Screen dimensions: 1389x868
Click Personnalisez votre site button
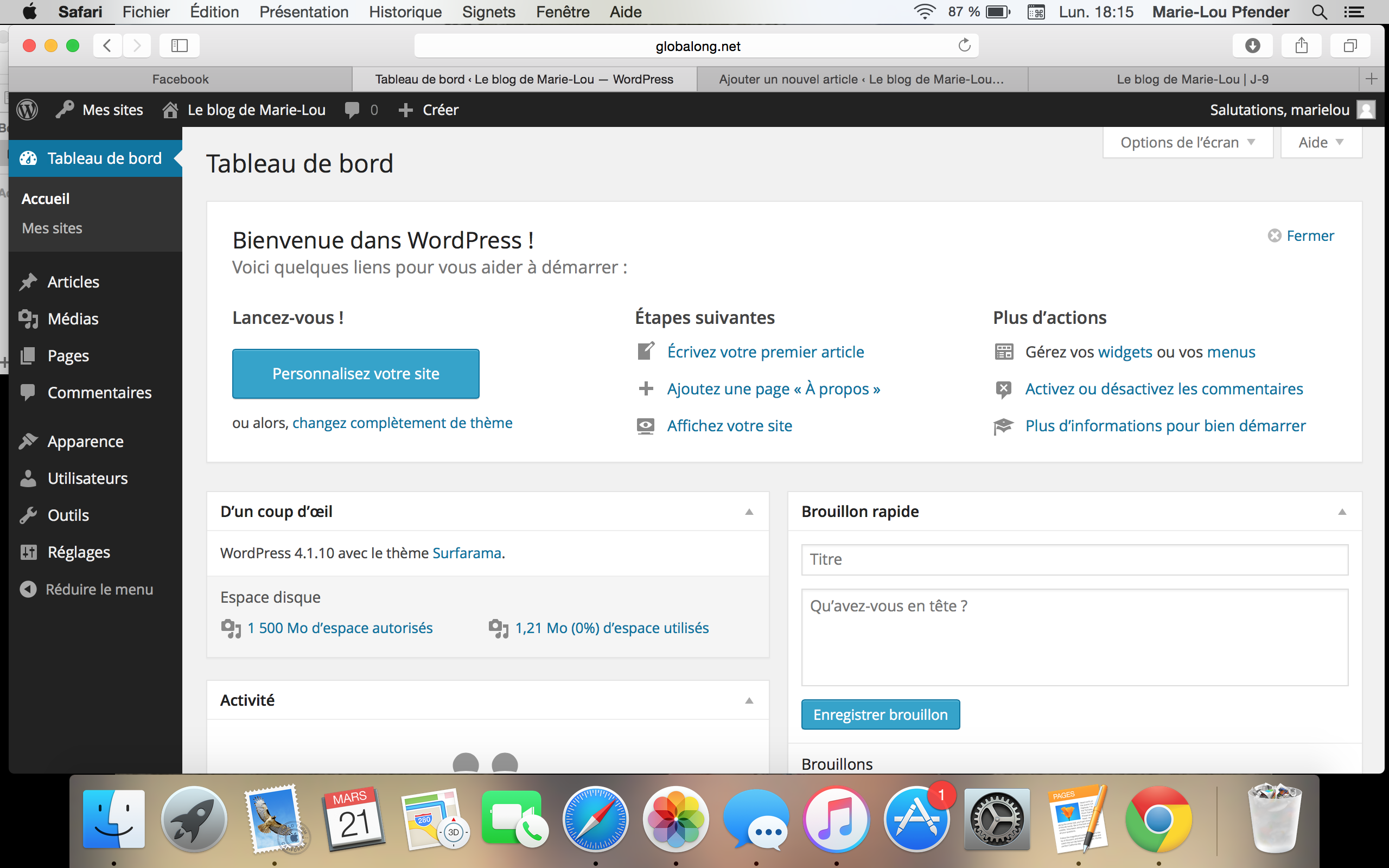pyautogui.click(x=356, y=374)
